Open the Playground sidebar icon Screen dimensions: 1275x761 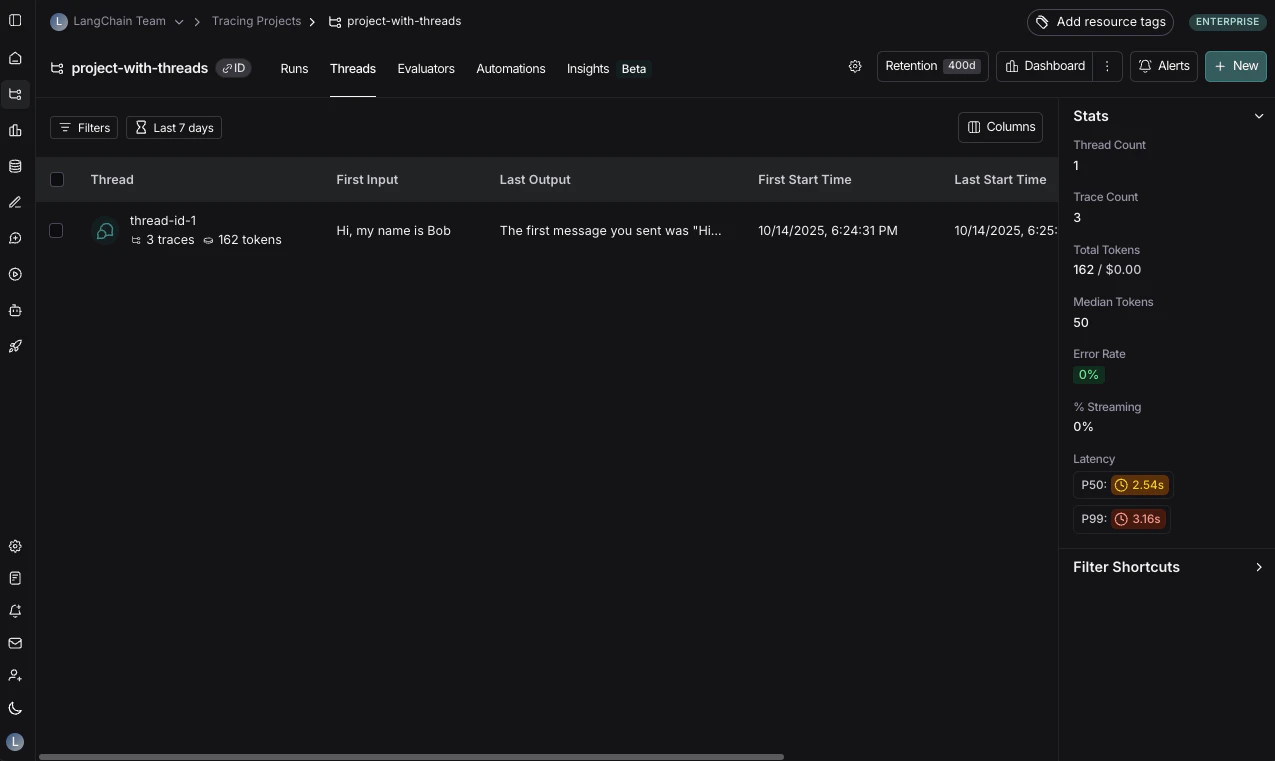pyautogui.click(x=15, y=274)
